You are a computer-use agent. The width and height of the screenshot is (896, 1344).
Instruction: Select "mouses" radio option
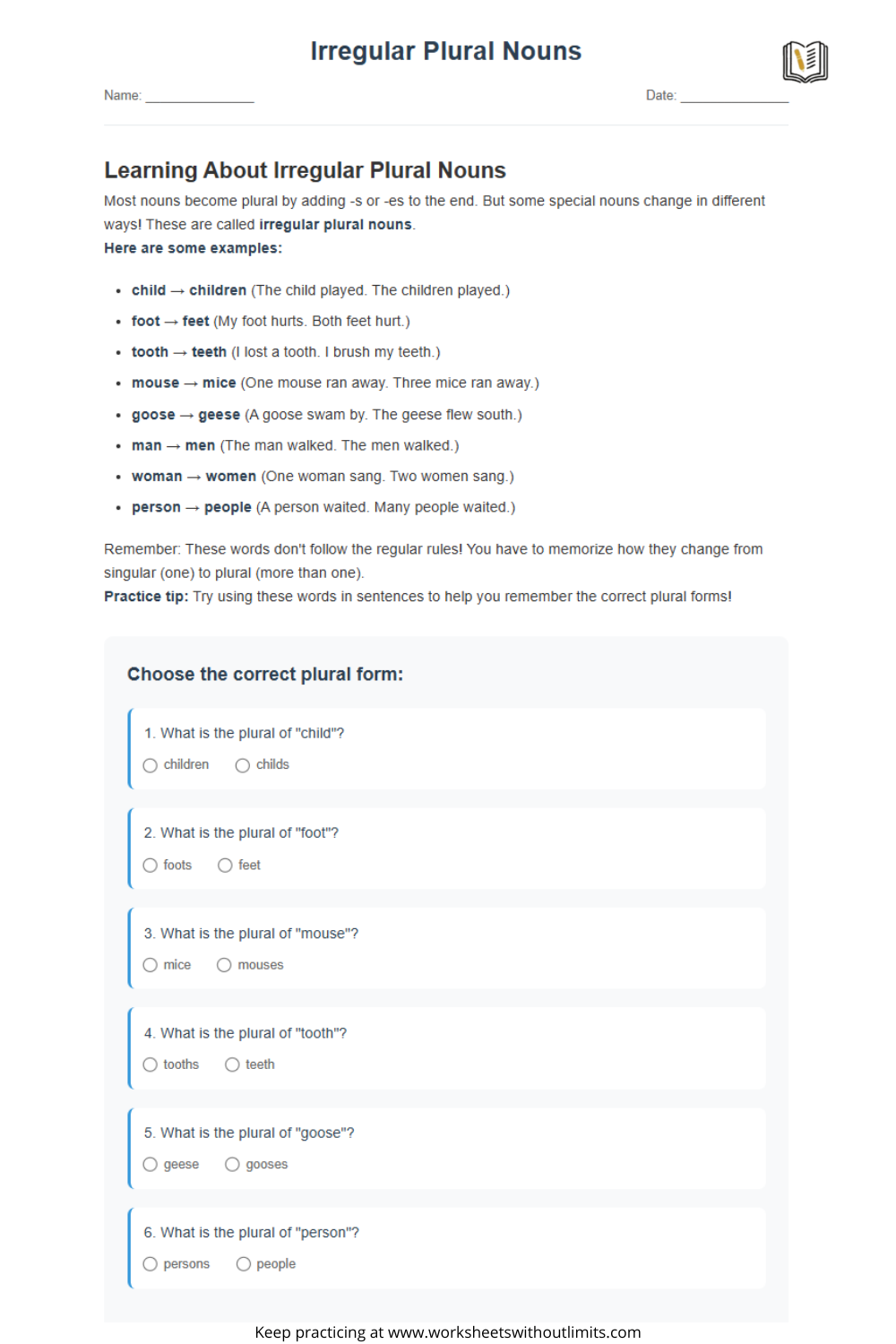coord(225,965)
